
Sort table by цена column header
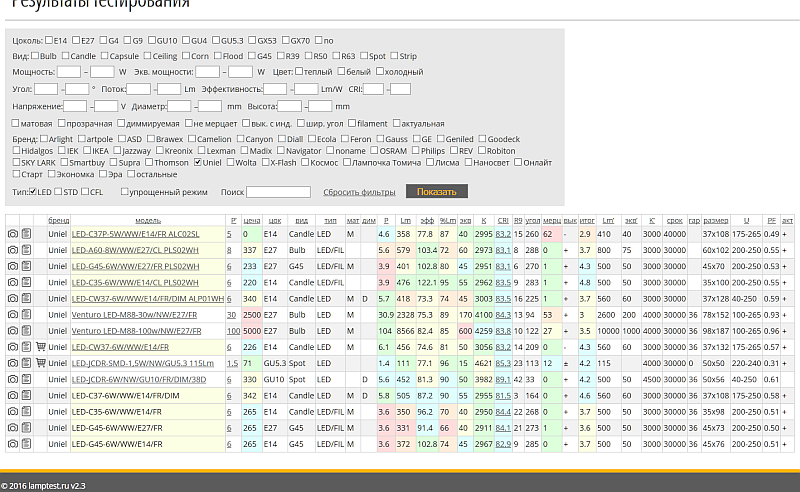(x=252, y=220)
